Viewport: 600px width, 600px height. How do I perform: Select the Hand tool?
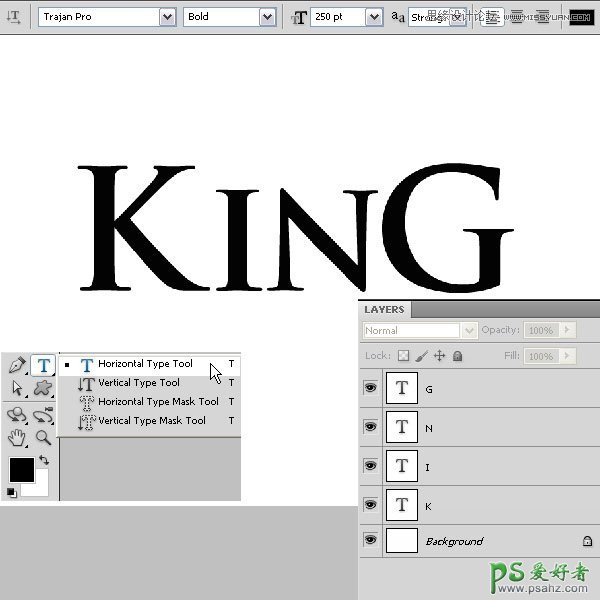pyautogui.click(x=17, y=438)
